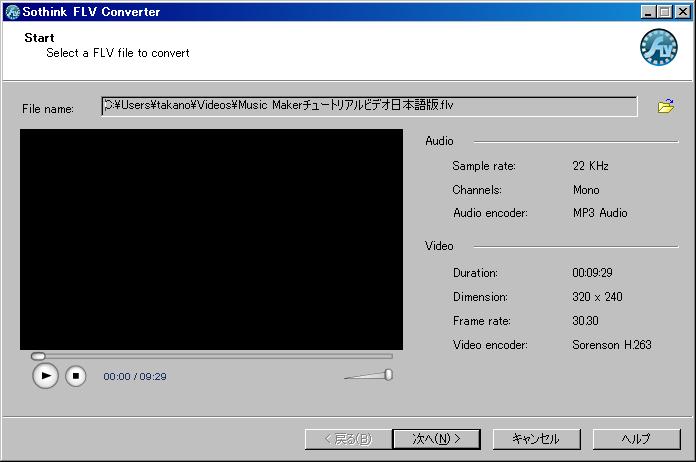This screenshot has width=696, height=462.
Task: Click the 'MP3 Audio' encoder value
Action: click(600, 213)
